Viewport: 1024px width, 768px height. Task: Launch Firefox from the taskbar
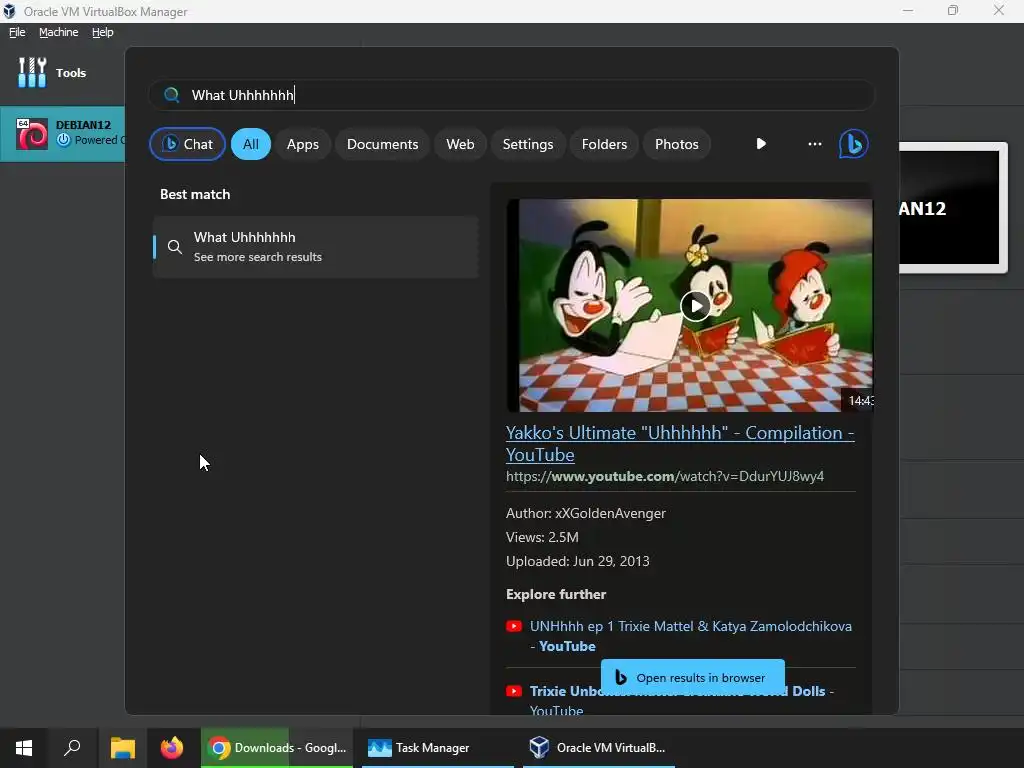172,748
